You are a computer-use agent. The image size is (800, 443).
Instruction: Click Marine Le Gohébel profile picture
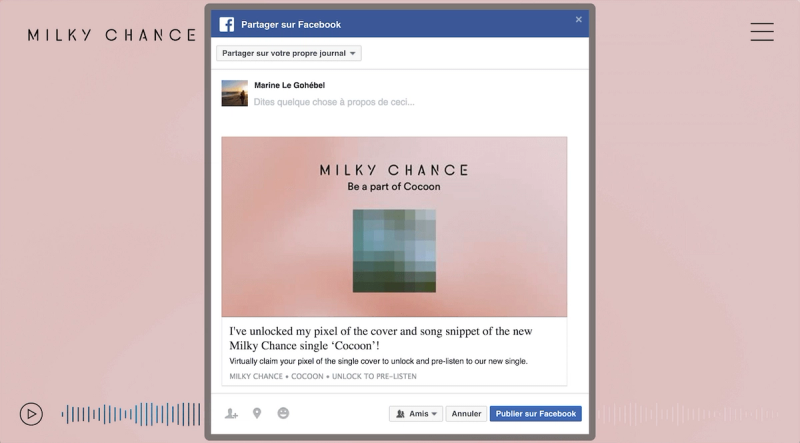(235, 93)
